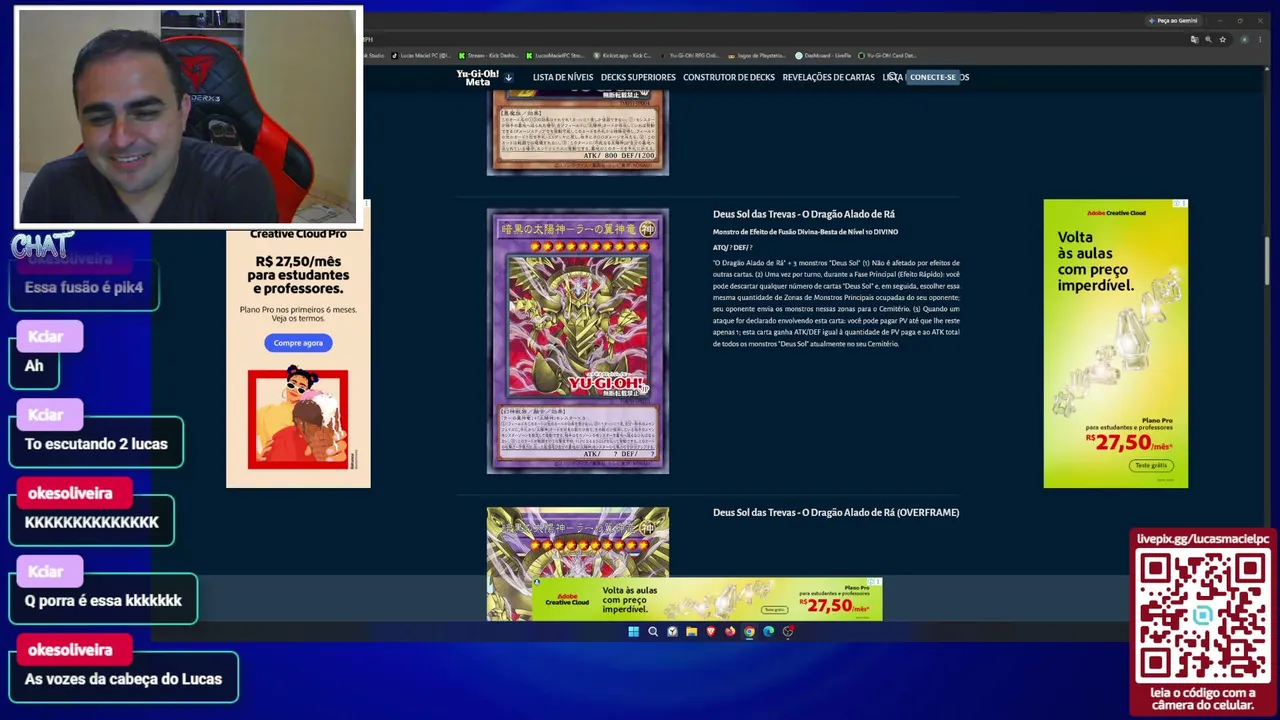
Task: Open the site search magnifier icon
Action: [893, 77]
